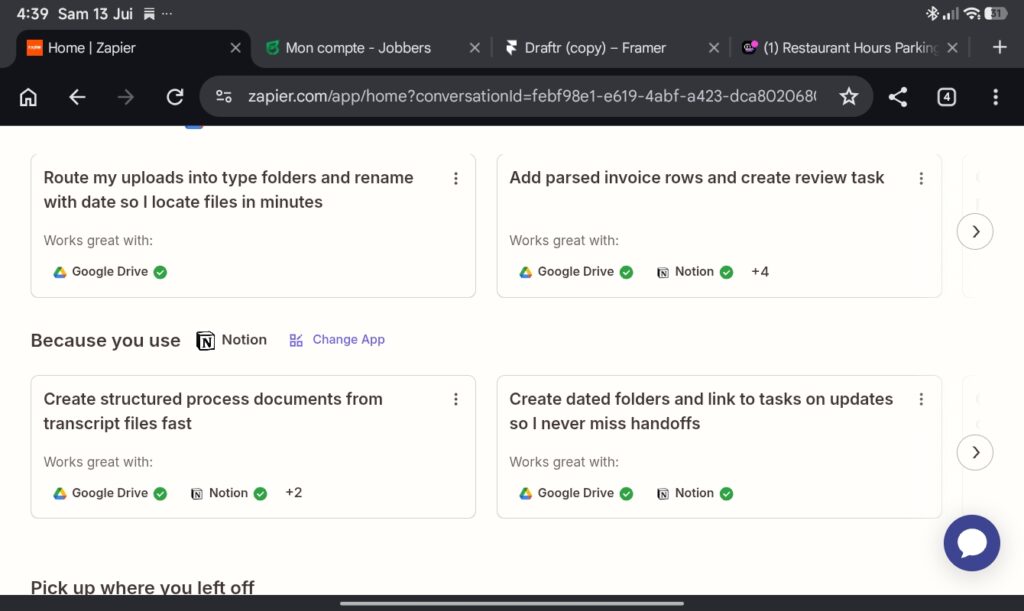Tap the battery indicator
The height and width of the screenshot is (611, 1024).
(995, 13)
